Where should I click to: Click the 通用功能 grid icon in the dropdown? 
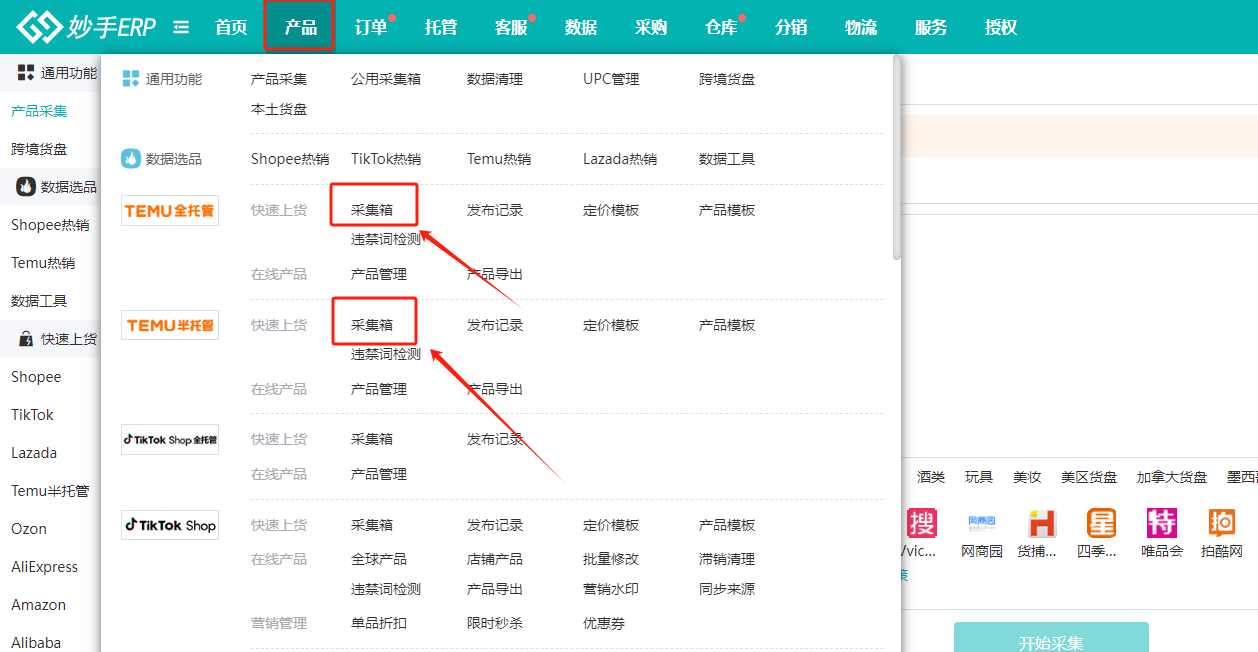131,79
